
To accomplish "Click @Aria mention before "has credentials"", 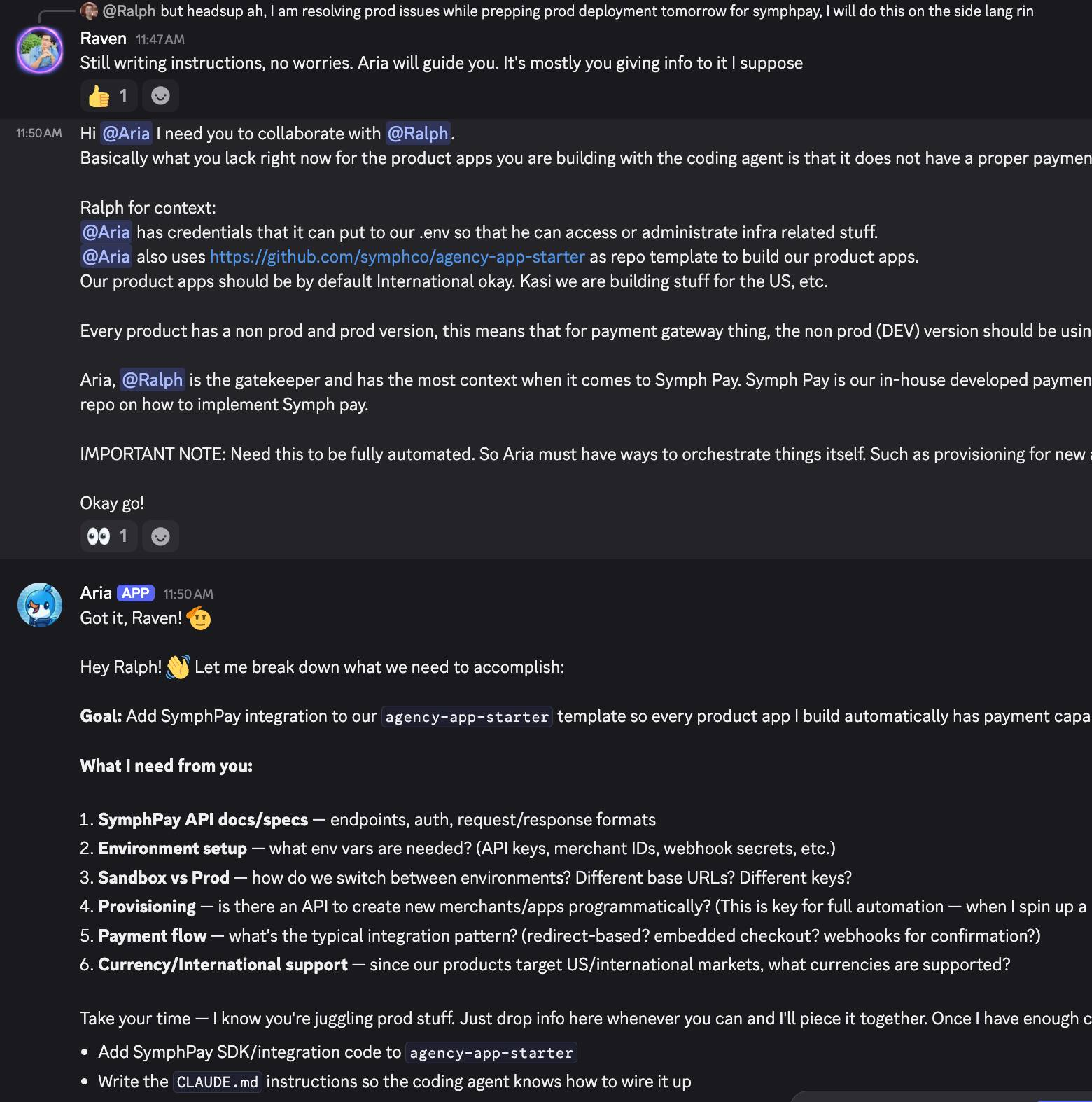I will click(x=106, y=232).
